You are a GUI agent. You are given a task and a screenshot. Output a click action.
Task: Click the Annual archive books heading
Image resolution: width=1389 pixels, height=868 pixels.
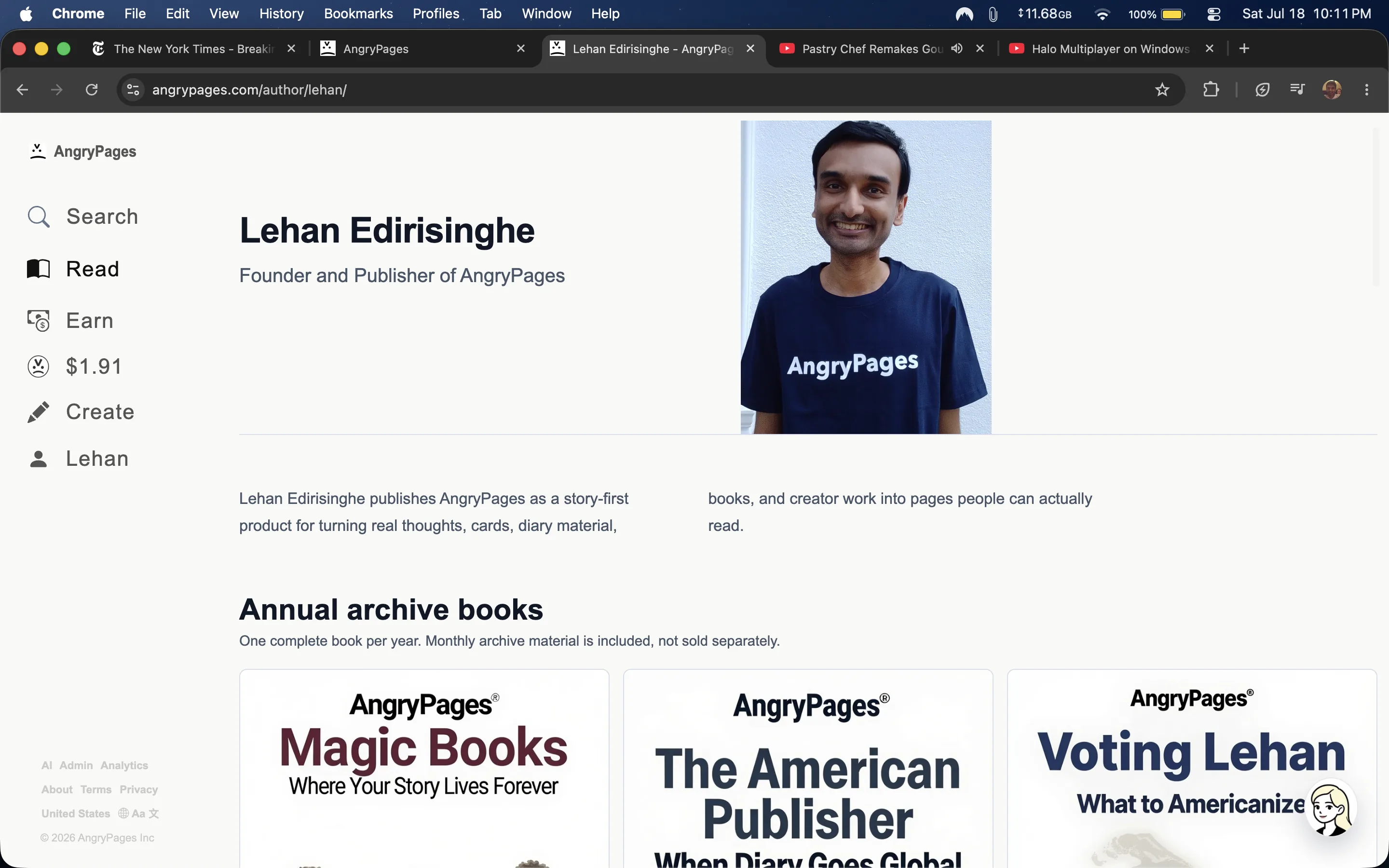(x=391, y=609)
